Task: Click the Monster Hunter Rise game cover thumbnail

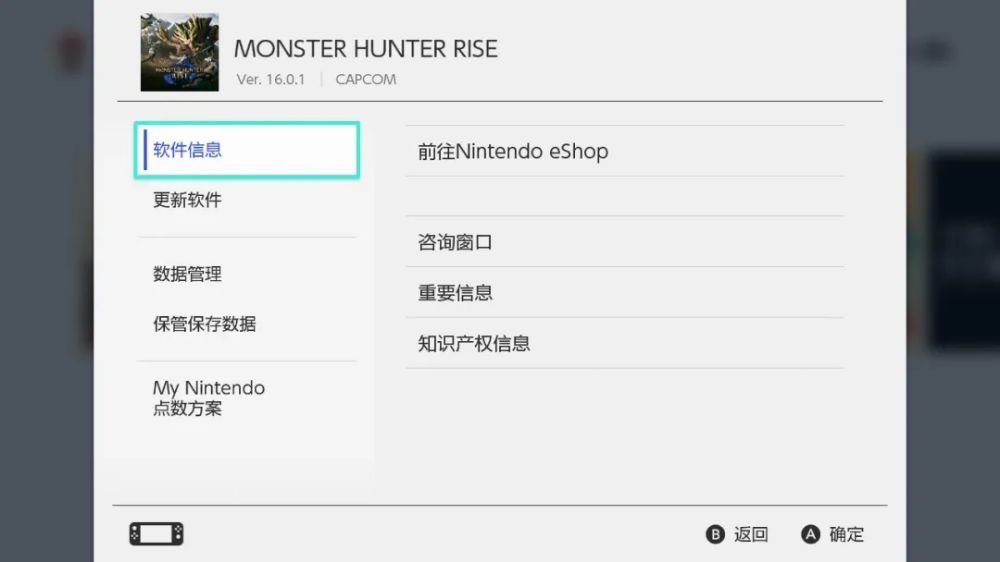Action: coord(179,52)
